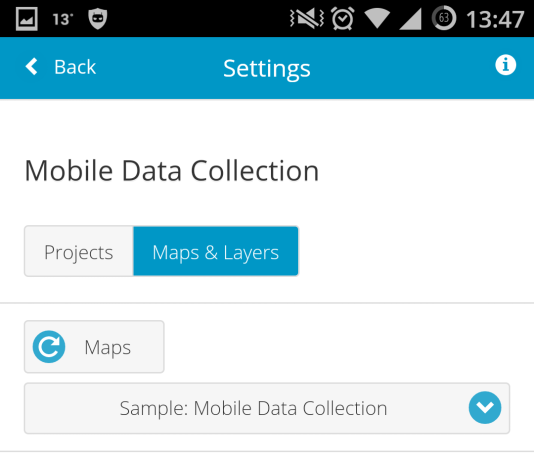
Task: Click the blue dropdown chevron circle
Action: [x=485, y=408]
